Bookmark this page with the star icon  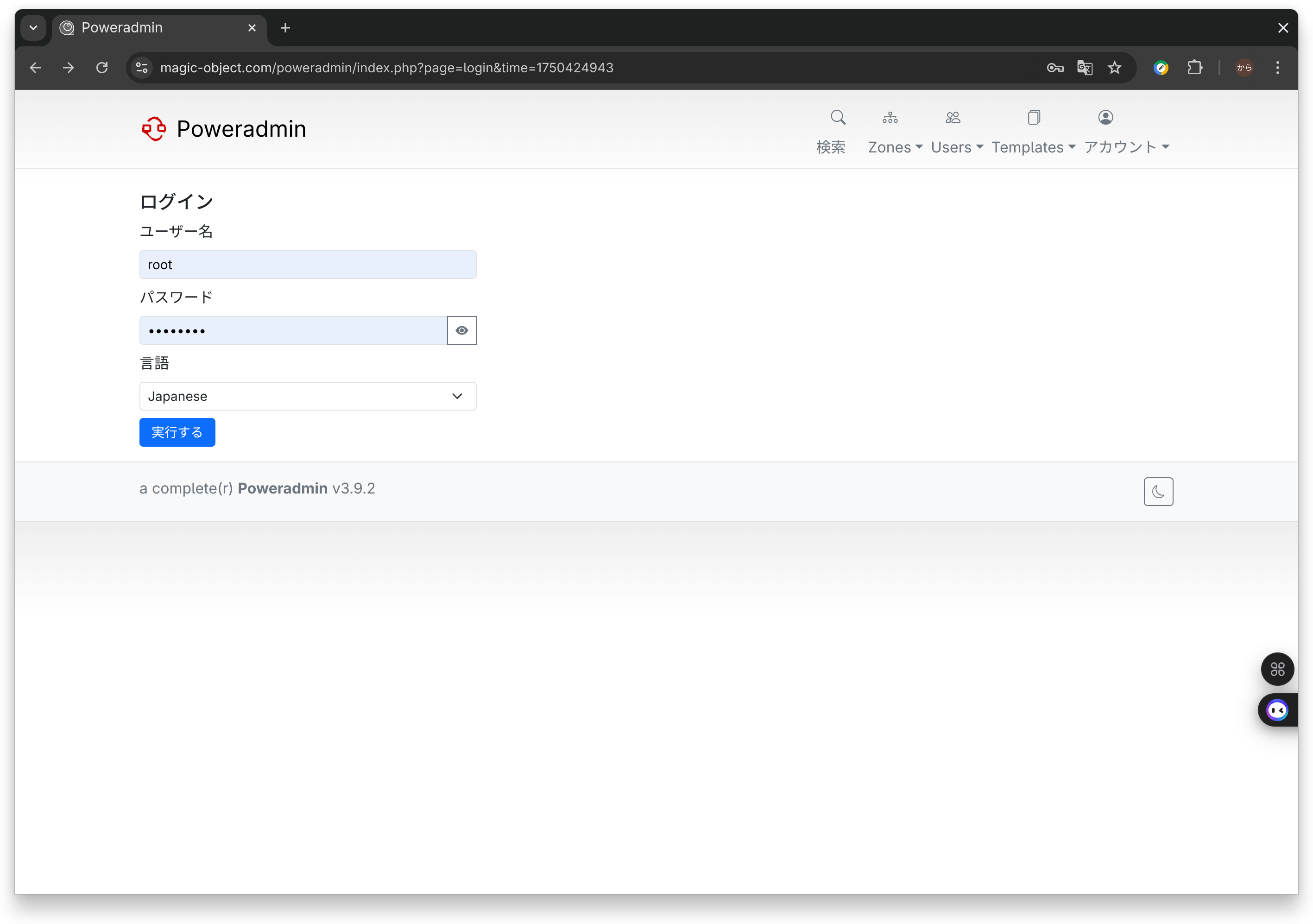[x=1115, y=68]
